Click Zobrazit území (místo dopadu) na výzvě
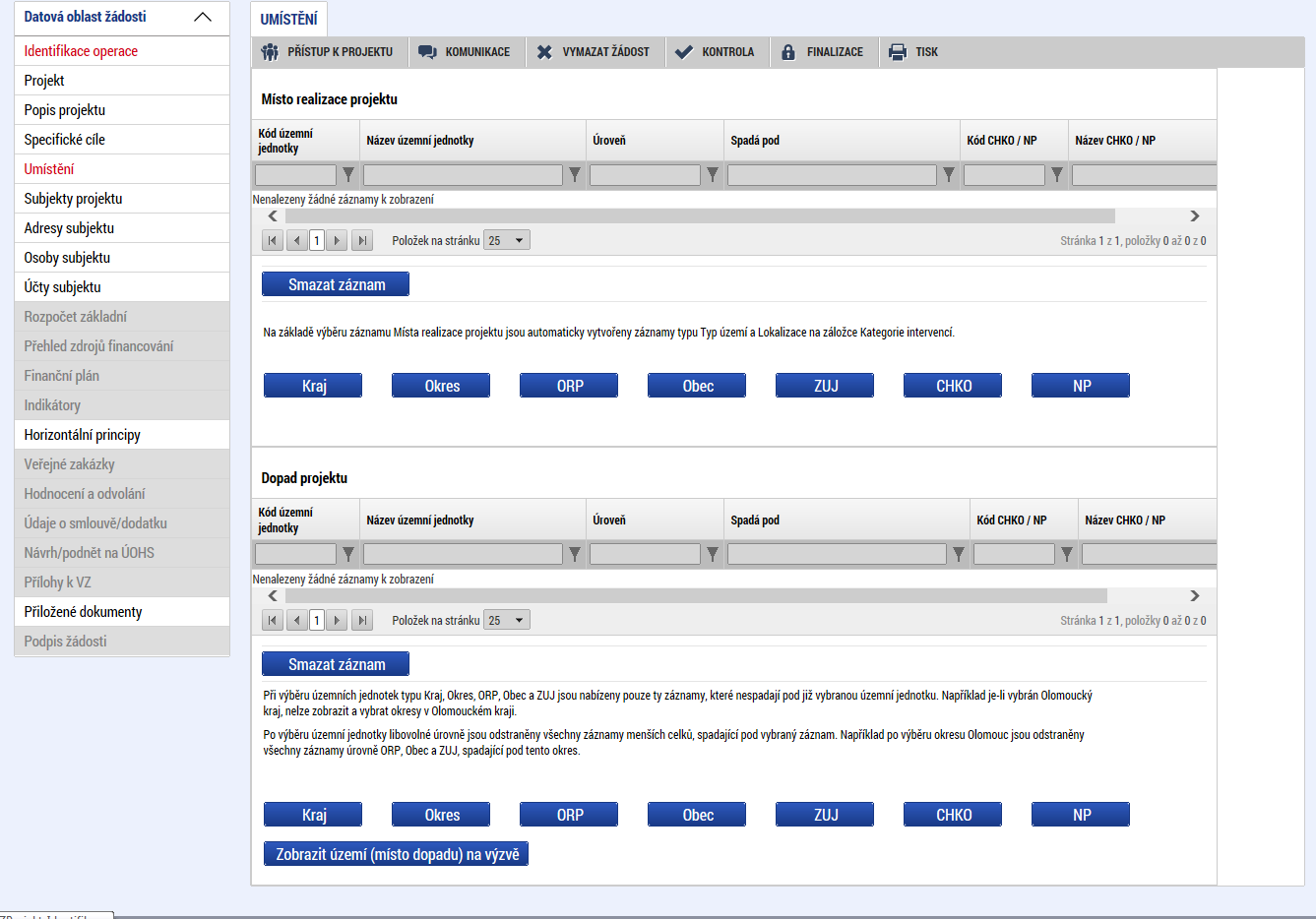 pos(397,854)
